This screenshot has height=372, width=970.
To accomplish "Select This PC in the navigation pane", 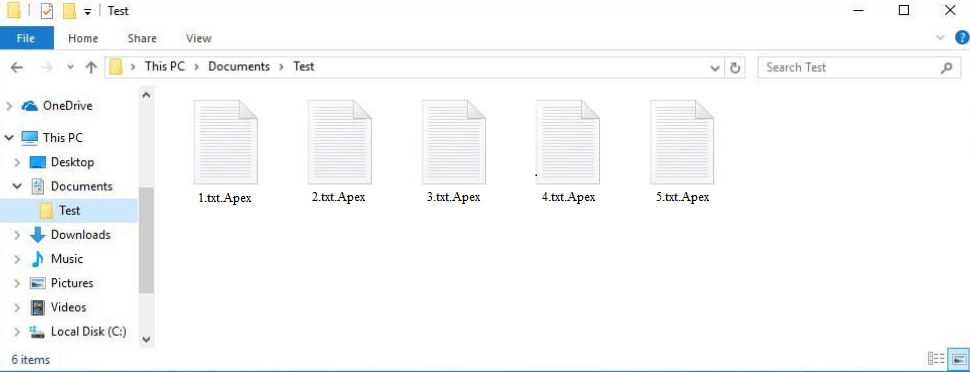I will (x=62, y=137).
